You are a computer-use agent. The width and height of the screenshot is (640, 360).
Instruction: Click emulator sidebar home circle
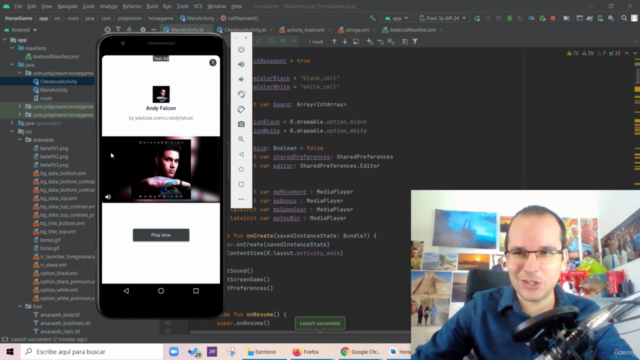click(x=241, y=169)
